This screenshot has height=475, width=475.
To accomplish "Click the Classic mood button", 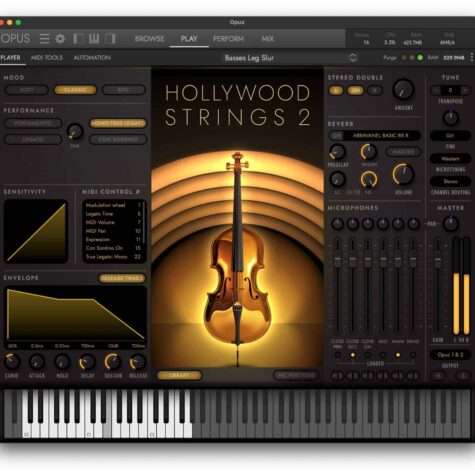I will 75,90.
